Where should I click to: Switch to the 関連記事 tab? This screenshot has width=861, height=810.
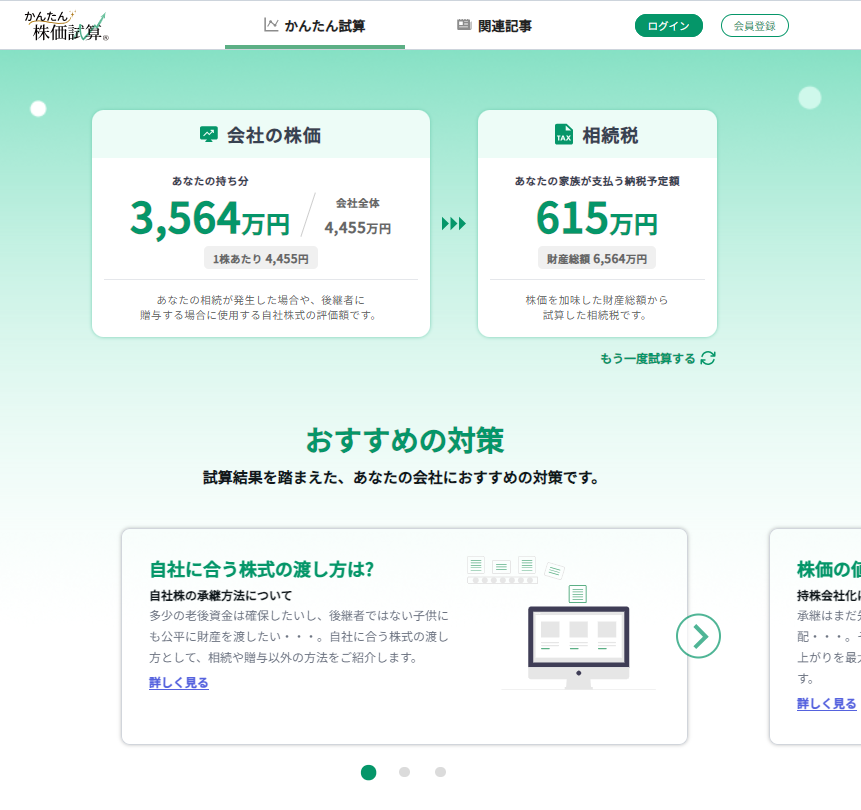coord(494,25)
